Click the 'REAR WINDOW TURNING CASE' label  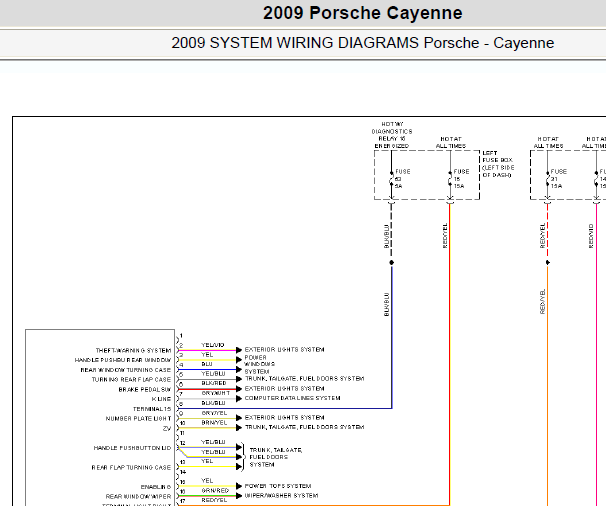click(x=126, y=370)
